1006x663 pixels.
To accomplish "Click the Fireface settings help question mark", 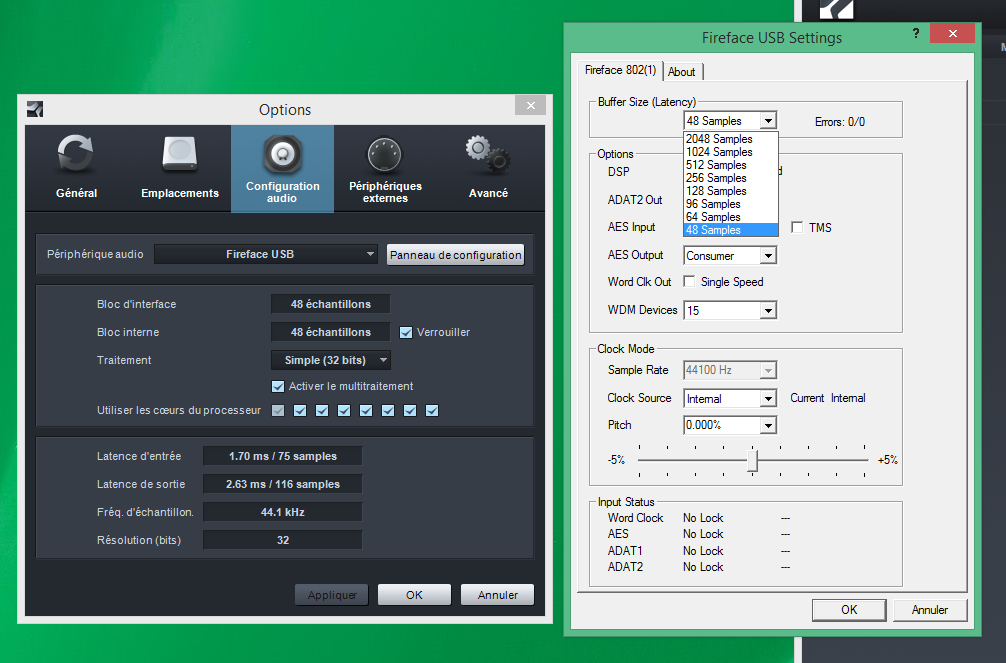I will [x=915, y=34].
